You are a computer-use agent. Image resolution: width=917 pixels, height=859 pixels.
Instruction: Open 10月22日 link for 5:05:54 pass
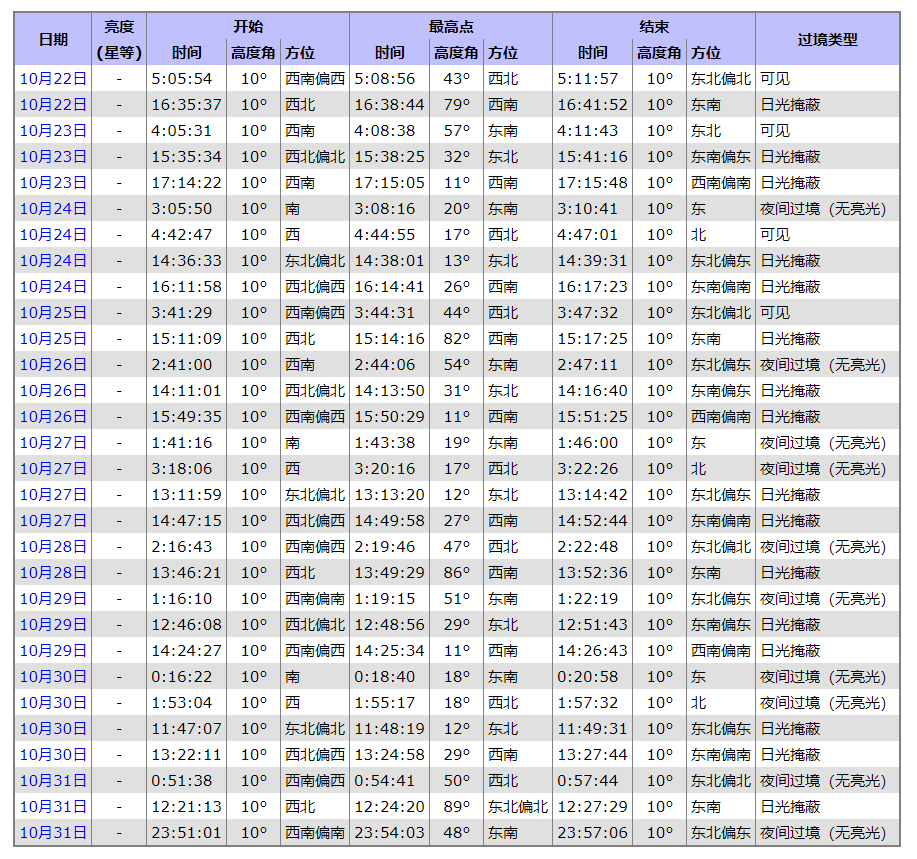point(53,78)
